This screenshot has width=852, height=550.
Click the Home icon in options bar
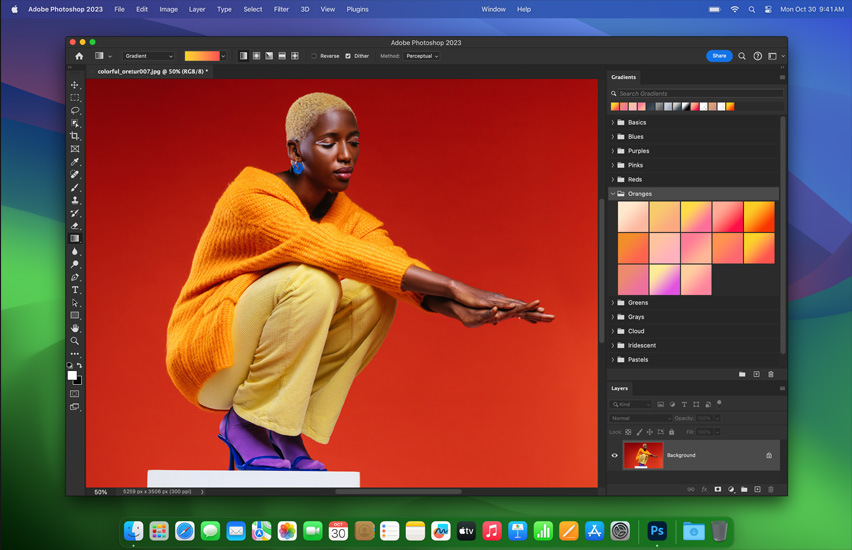point(79,56)
